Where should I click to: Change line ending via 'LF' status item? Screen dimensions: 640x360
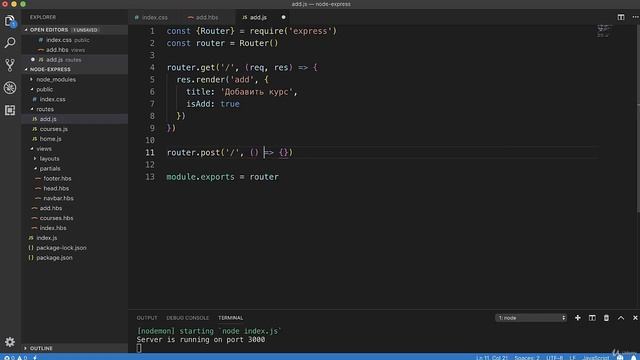tap(572, 358)
